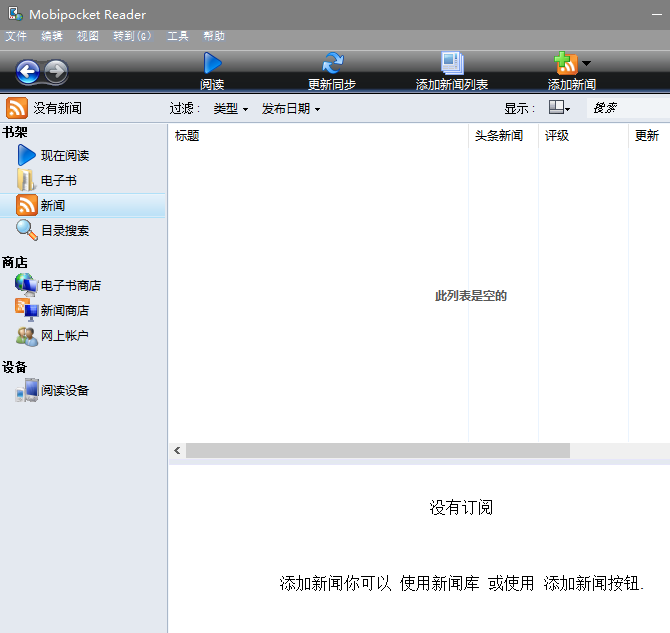The width and height of the screenshot is (670, 633).
Task: Click the 设备 section header
Action: click(15, 367)
